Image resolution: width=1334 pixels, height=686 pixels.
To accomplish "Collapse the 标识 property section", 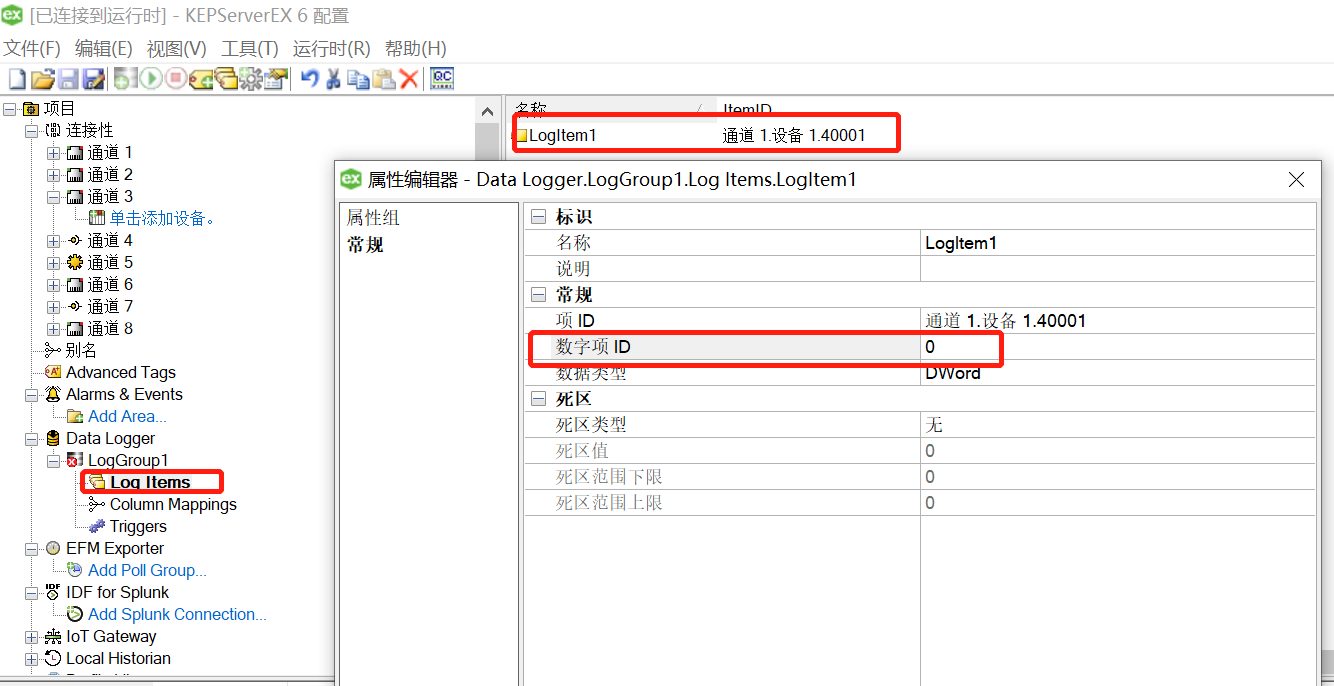I will (x=539, y=217).
